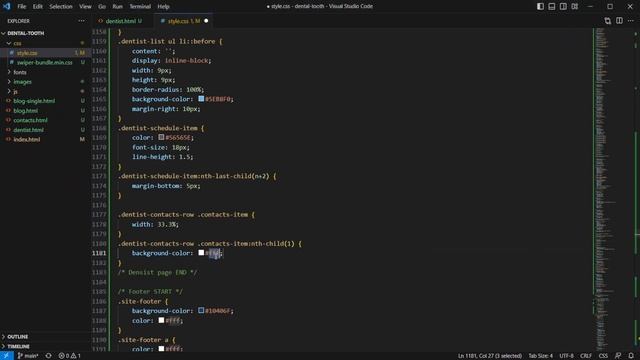Open Terminal menu

coord(140,6)
